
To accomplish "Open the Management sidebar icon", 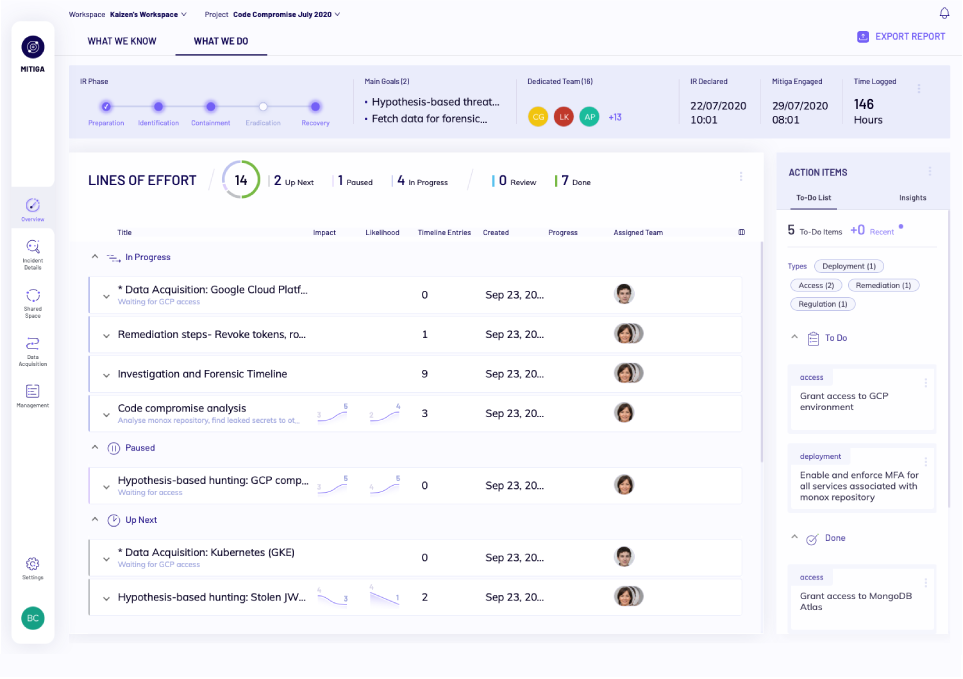I will pos(32,391).
